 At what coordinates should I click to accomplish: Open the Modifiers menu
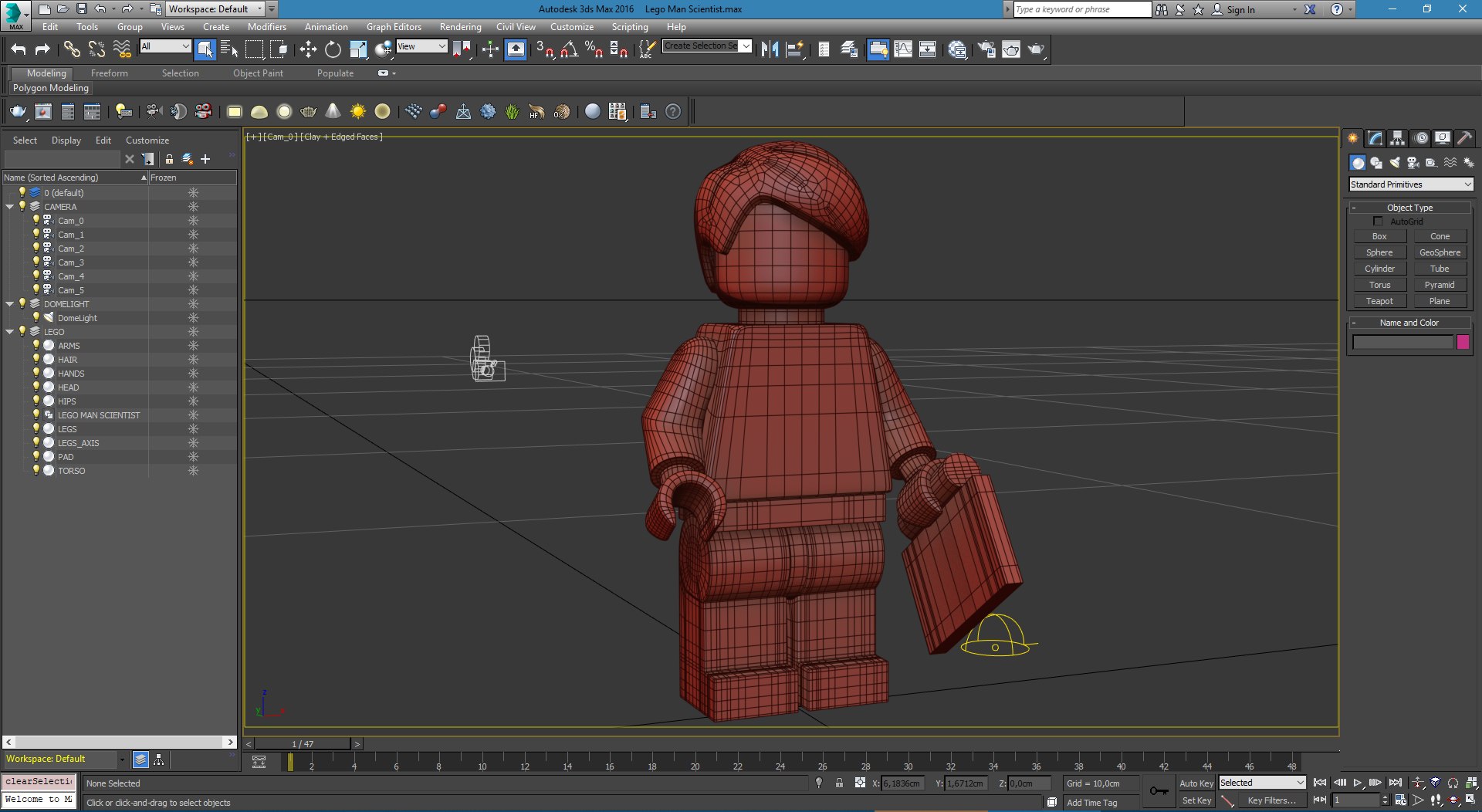[267, 27]
